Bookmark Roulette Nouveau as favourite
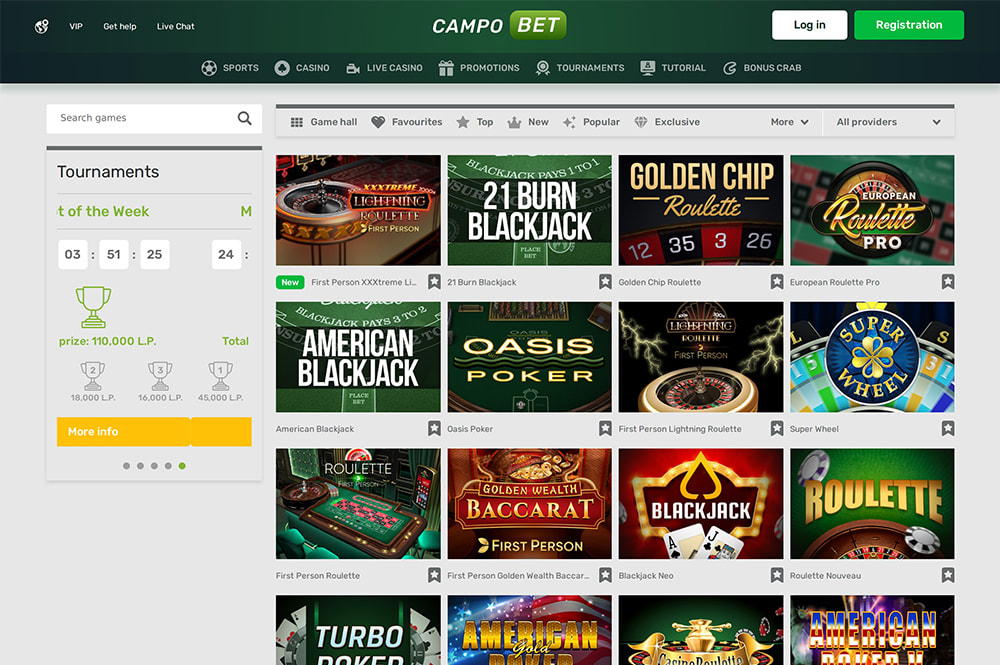This screenshot has height=665, width=1000. click(x=948, y=575)
